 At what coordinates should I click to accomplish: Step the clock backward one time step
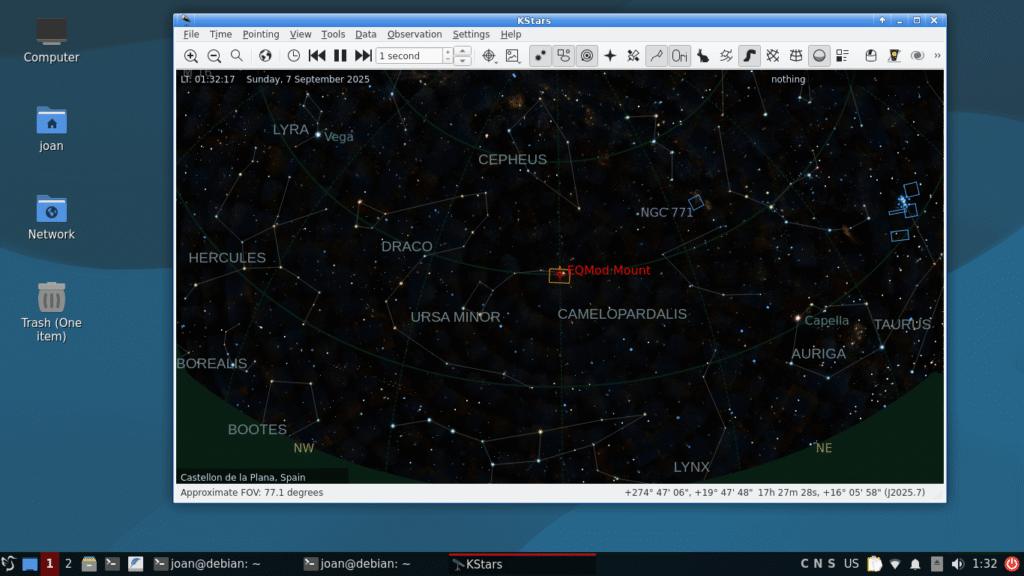[317, 56]
